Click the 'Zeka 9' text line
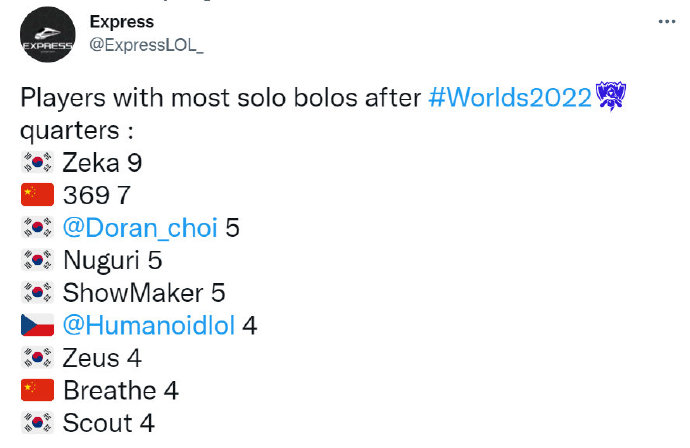 [102, 163]
